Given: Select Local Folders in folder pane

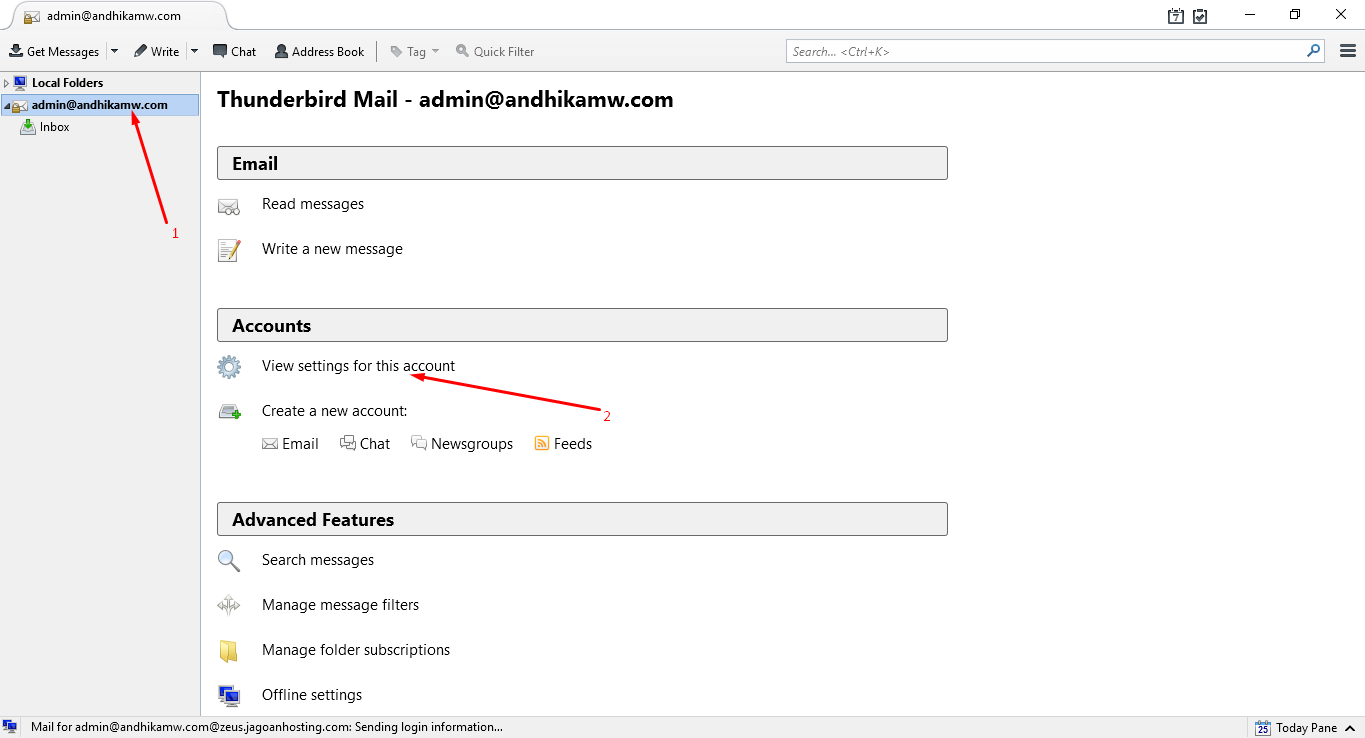Looking at the screenshot, I should click(67, 83).
